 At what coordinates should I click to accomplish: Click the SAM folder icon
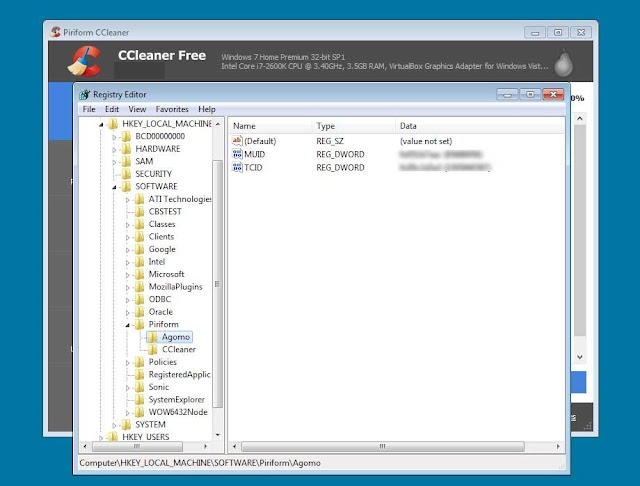click(x=127, y=161)
